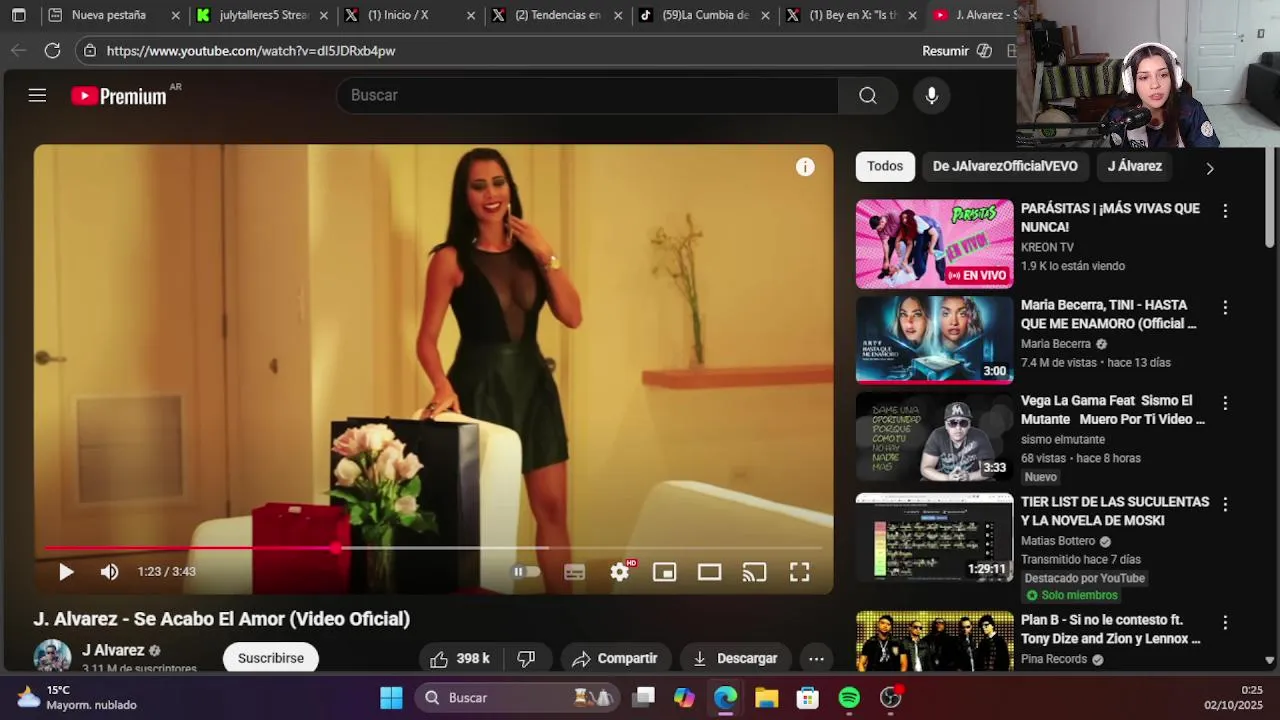1280x720 pixels.
Task: Open the PARÁSITAS live video thumbnail
Action: point(934,244)
